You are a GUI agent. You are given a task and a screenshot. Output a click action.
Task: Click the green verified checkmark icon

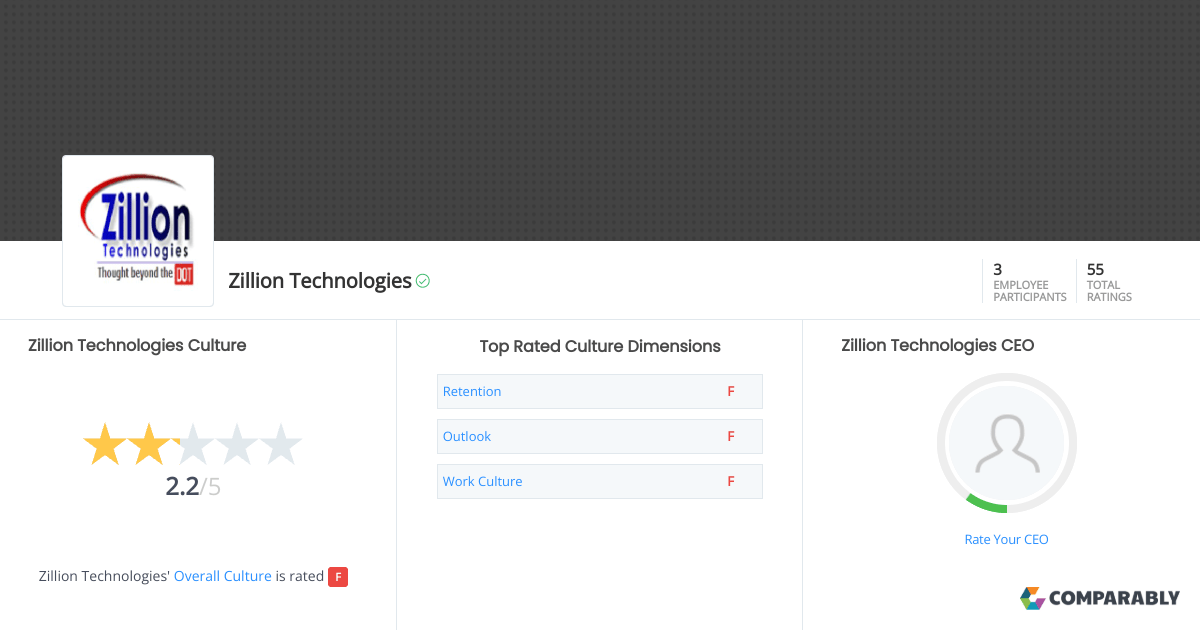pos(423,281)
